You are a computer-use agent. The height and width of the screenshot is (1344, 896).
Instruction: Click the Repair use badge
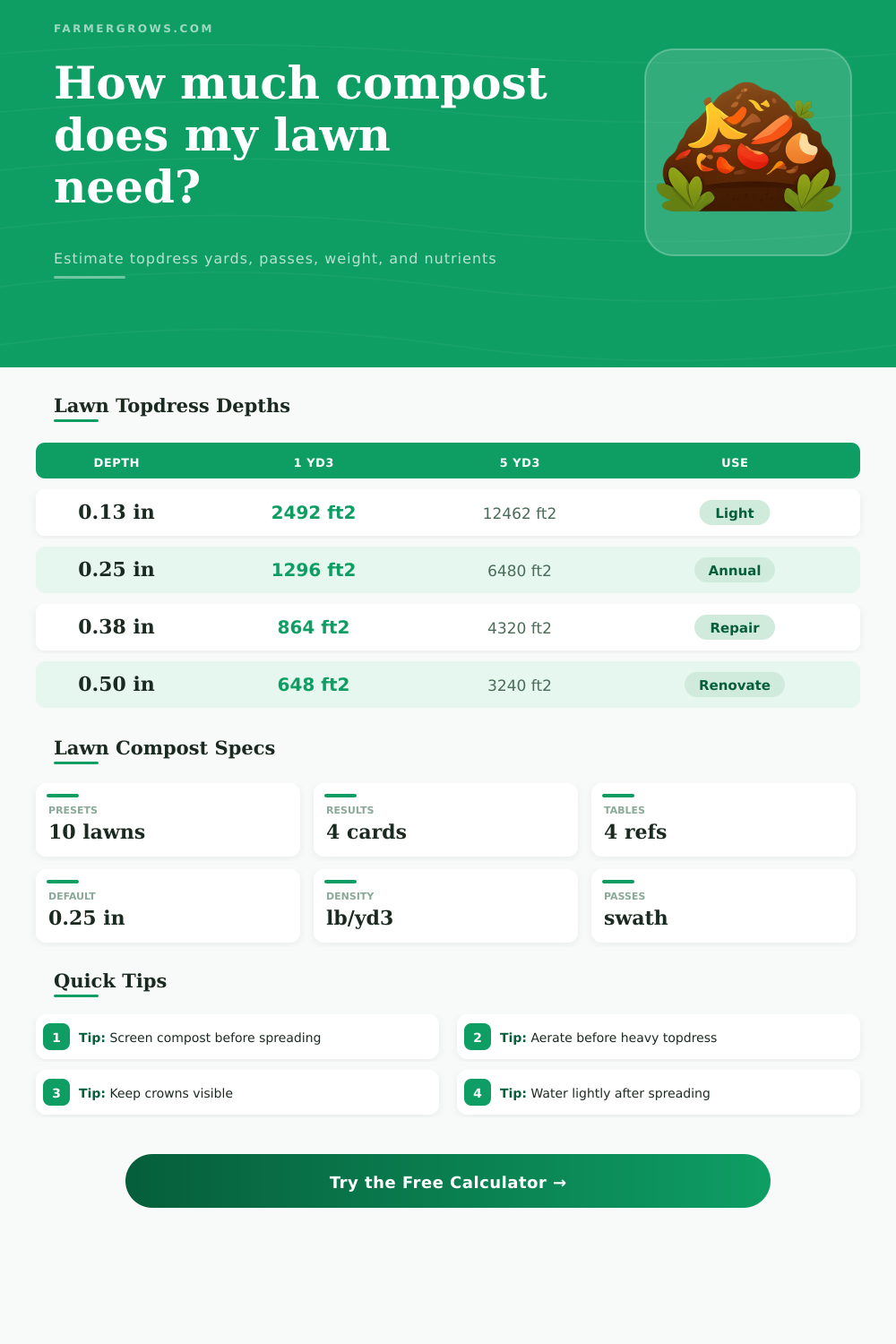(x=735, y=627)
